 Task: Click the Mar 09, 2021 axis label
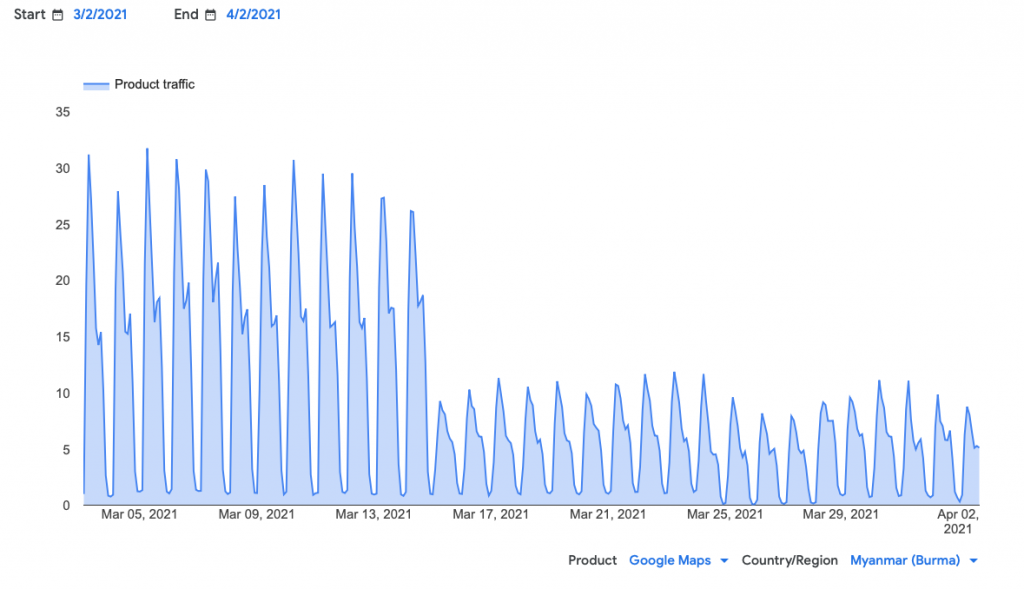click(x=256, y=515)
